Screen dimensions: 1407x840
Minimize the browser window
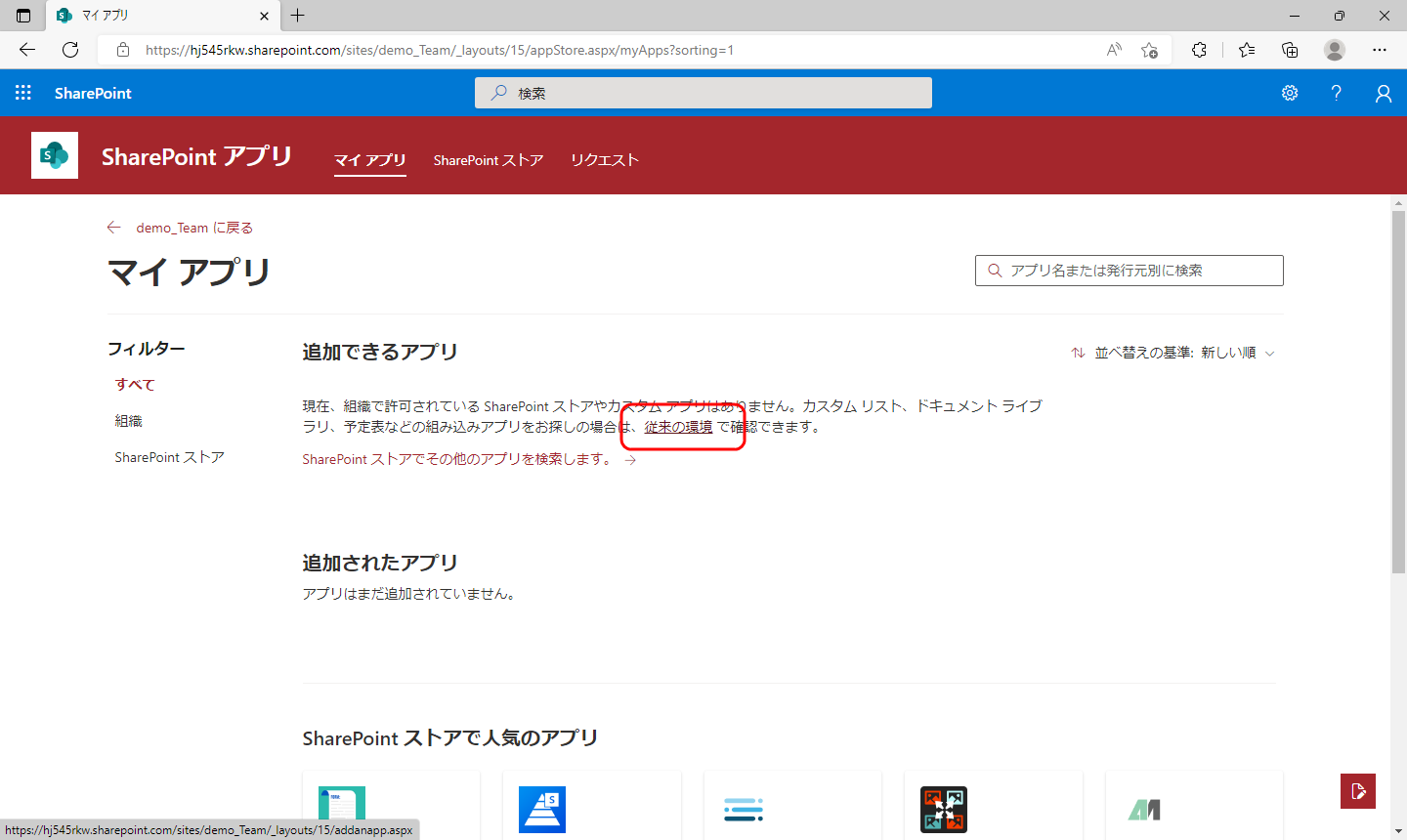1294,16
